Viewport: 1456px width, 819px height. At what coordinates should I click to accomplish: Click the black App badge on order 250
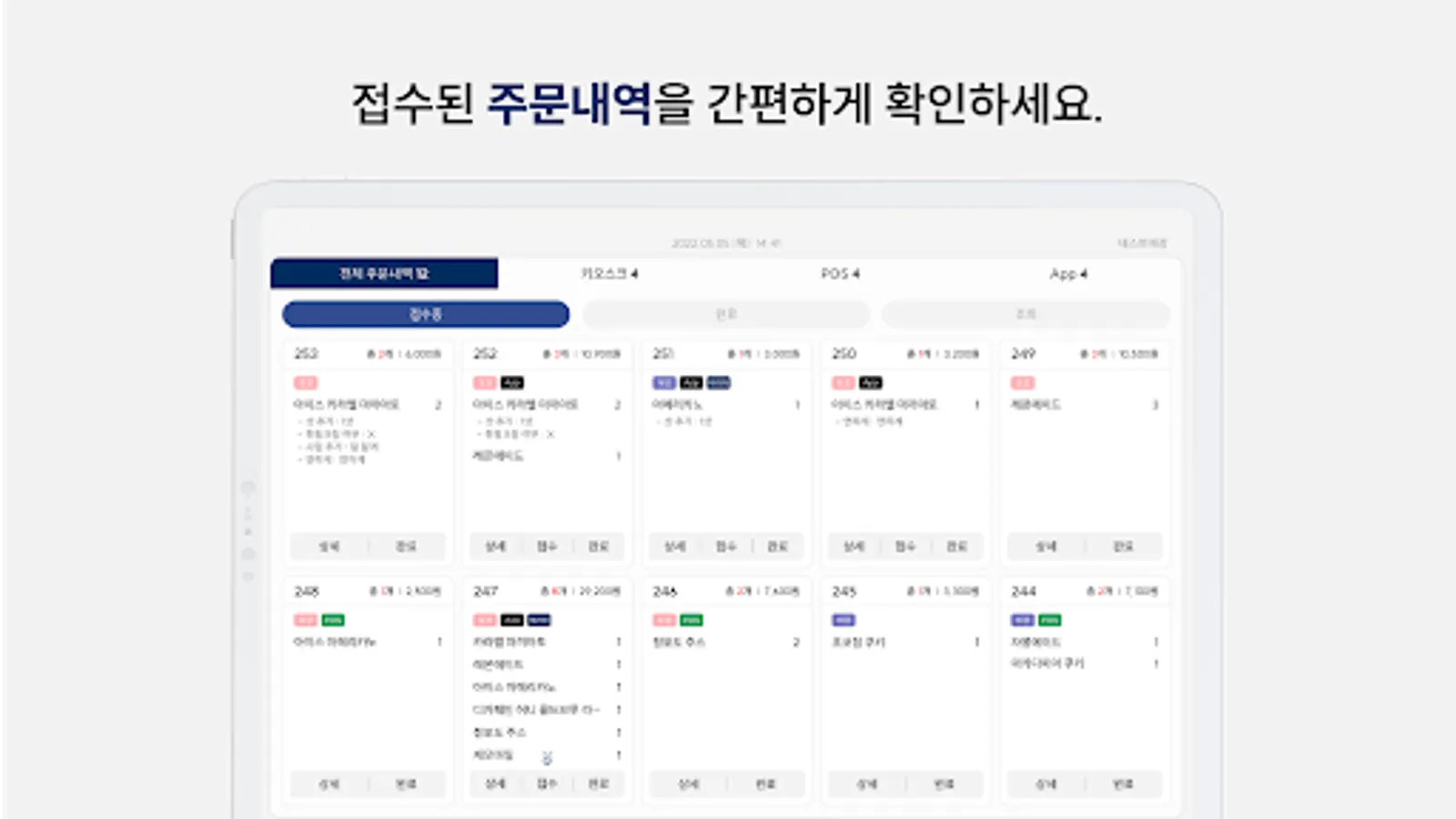click(x=871, y=383)
